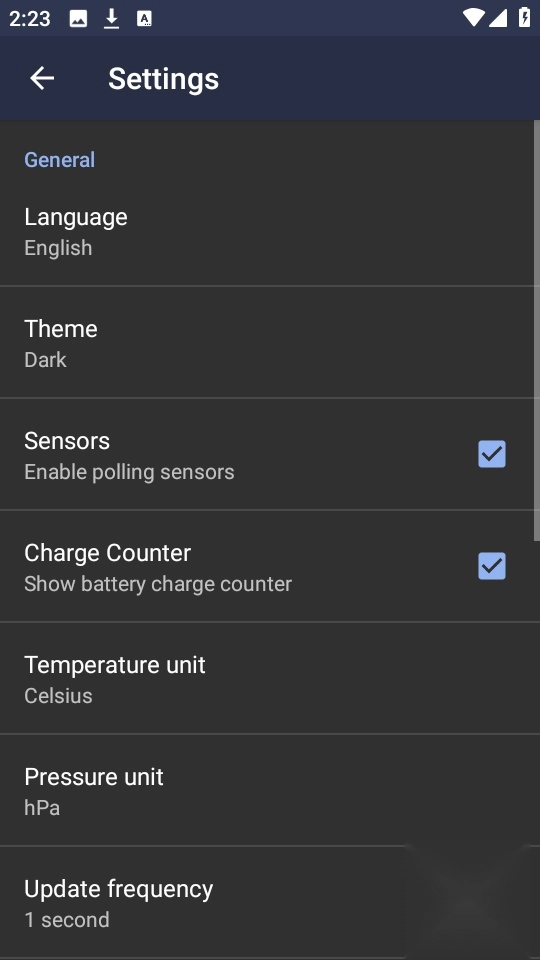This screenshot has width=540, height=960.
Task: Disable the Charge Counter checkbox
Action: tap(492, 566)
